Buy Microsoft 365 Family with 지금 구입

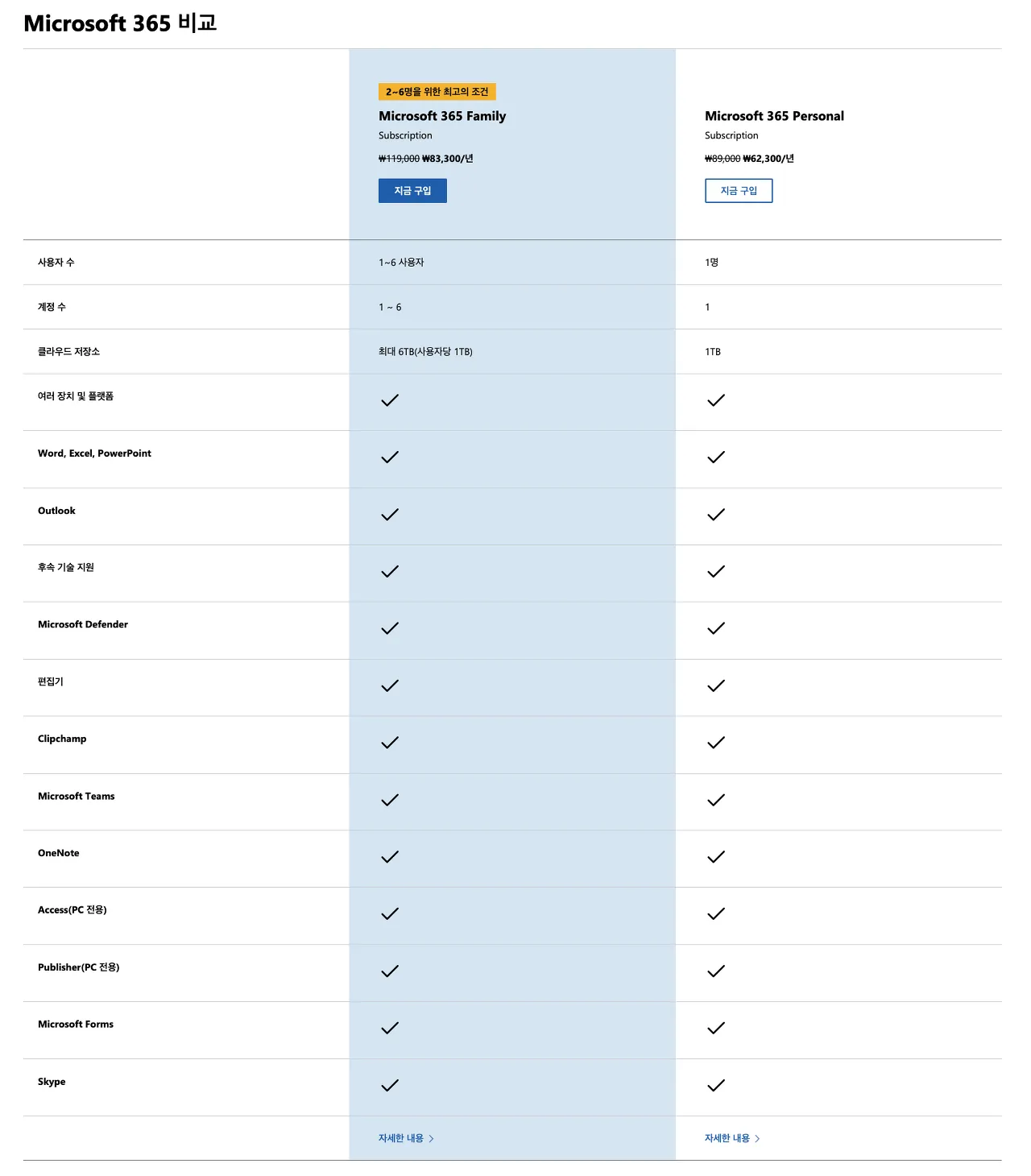click(x=412, y=191)
